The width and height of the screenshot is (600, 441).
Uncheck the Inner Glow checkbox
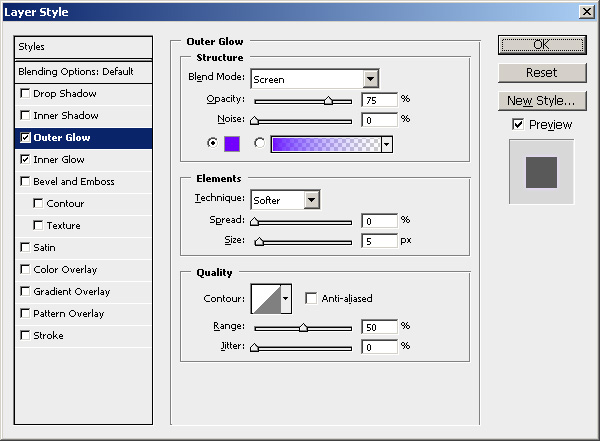click(x=25, y=159)
